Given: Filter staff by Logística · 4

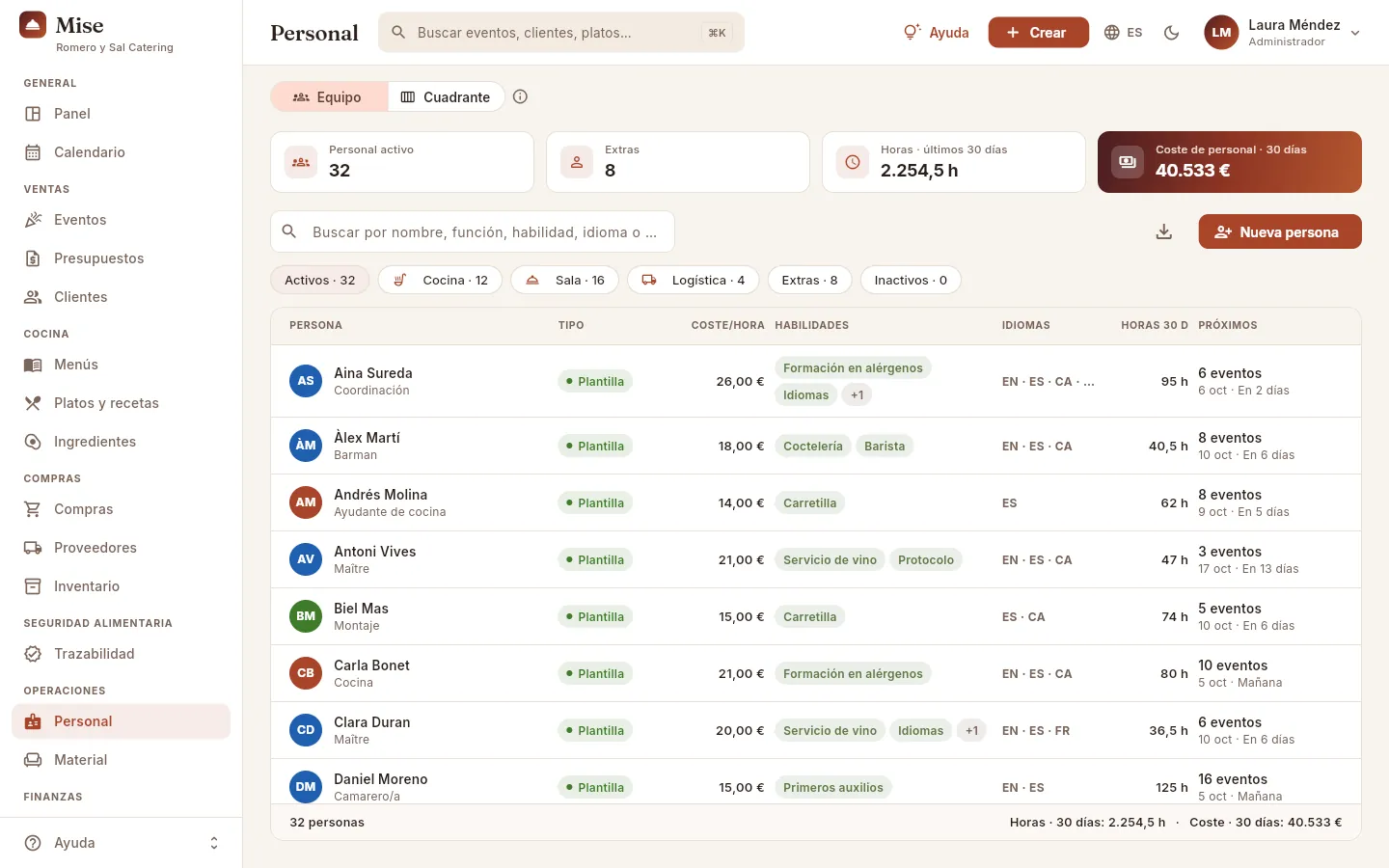Looking at the screenshot, I should [694, 280].
